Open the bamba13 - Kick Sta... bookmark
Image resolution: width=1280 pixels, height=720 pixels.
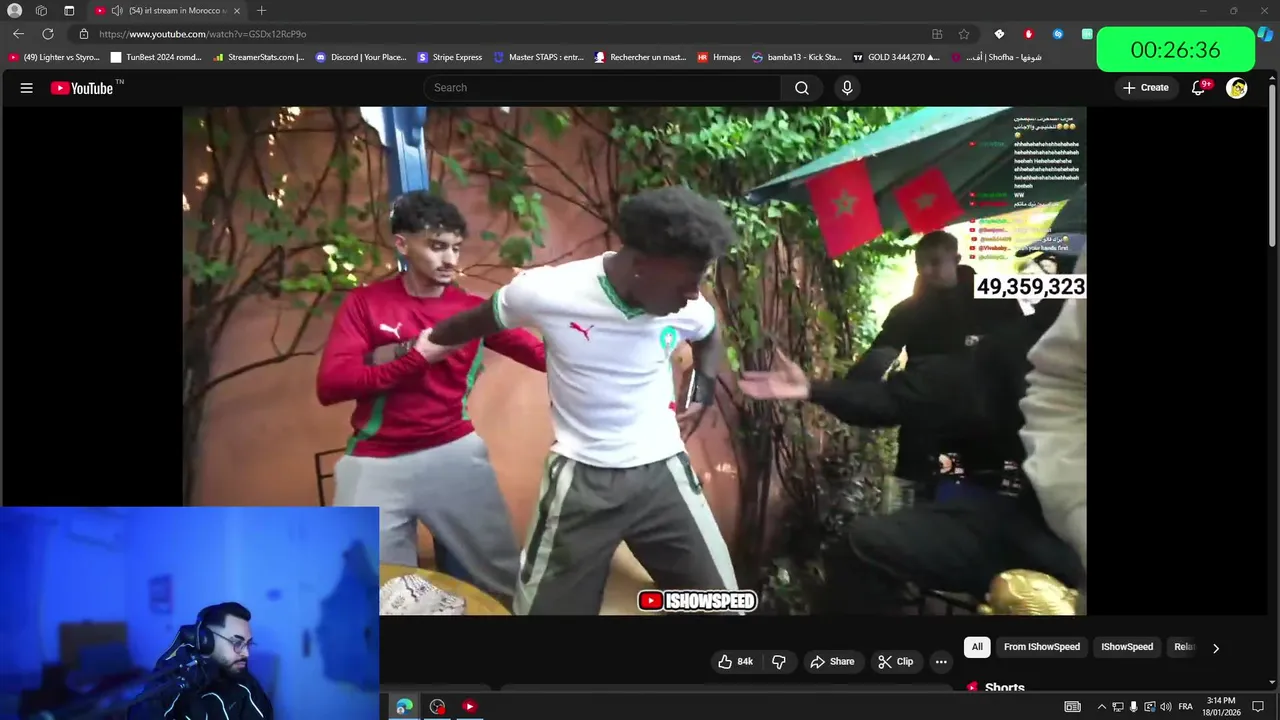click(797, 57)
